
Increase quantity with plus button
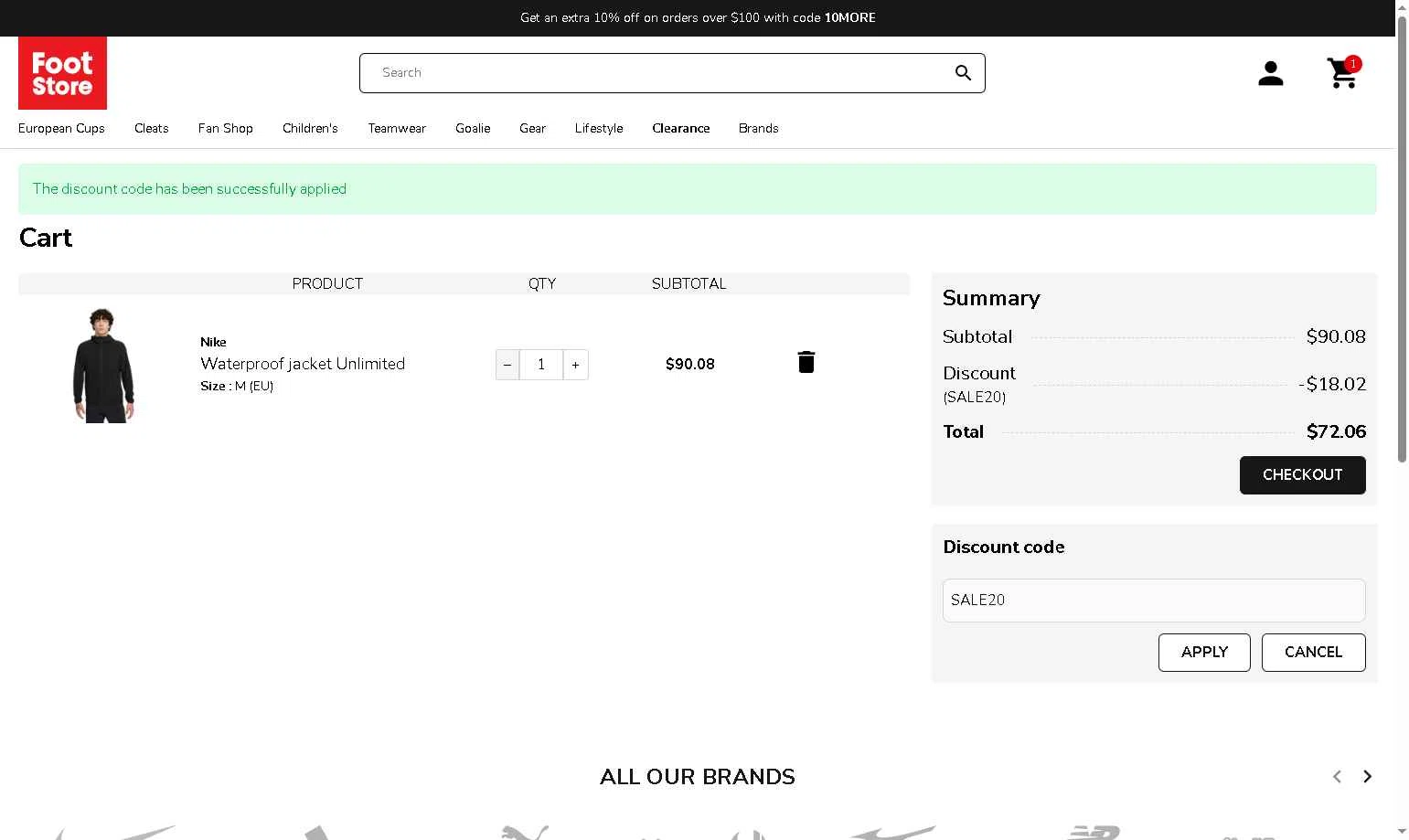point(575,365)
